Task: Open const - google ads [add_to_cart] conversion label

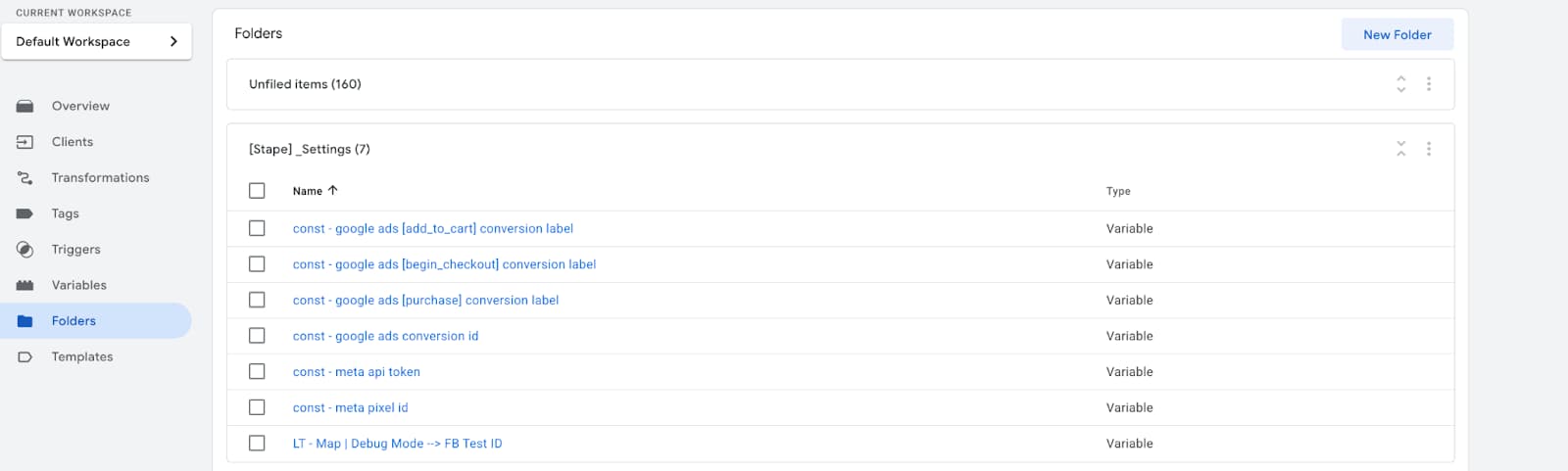Action: pos(433,228)
